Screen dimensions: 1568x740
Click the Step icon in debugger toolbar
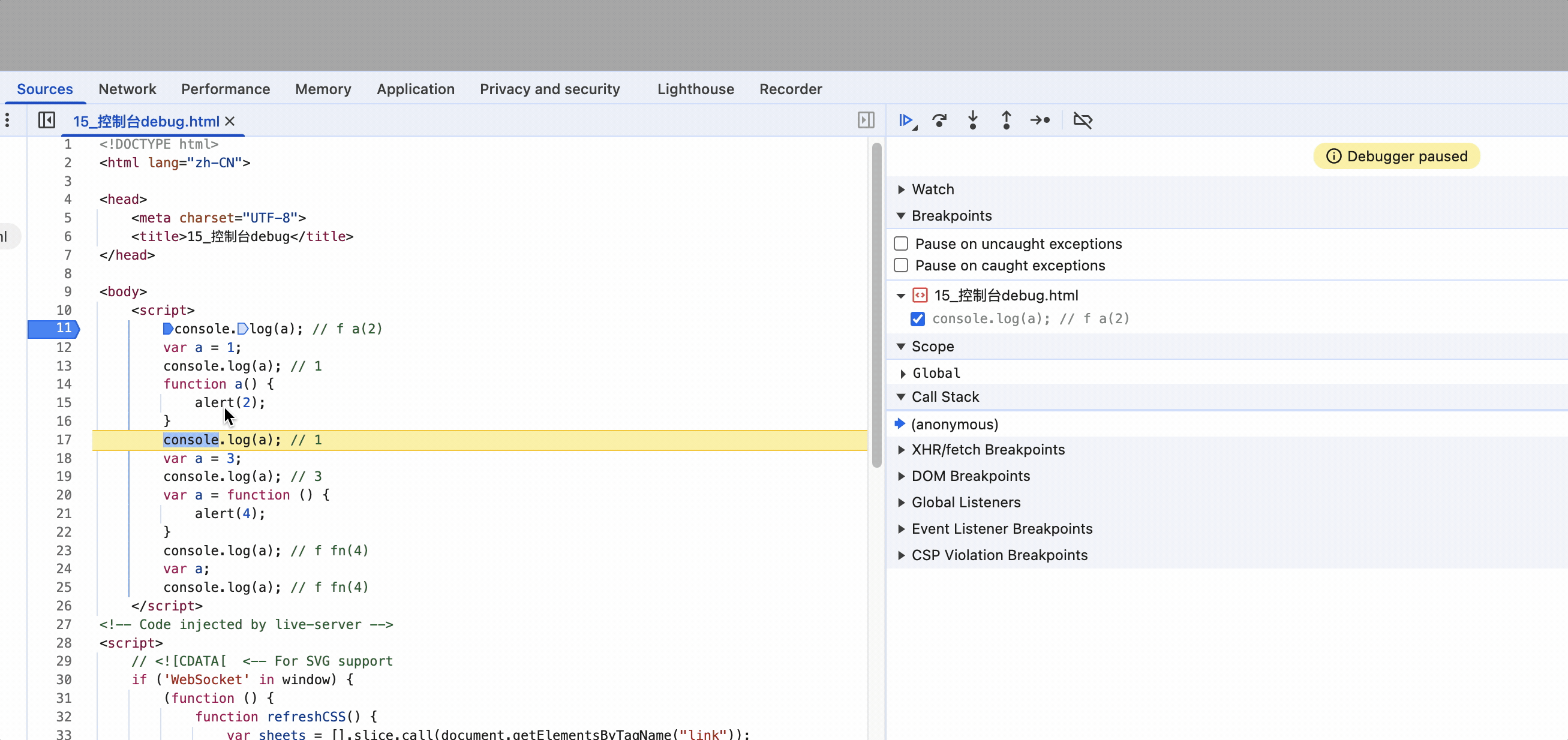tap(1040, 121)
